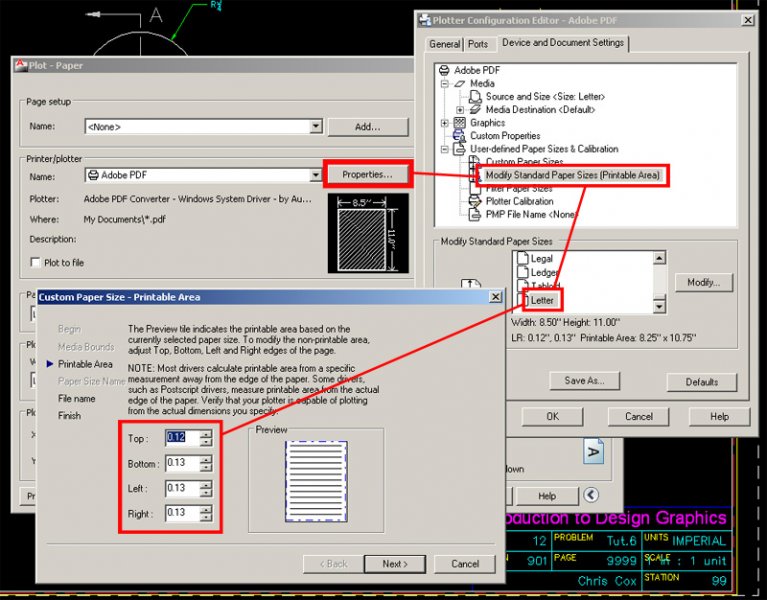
Task: Click the Right margin input field
Action: coord(182,513)
